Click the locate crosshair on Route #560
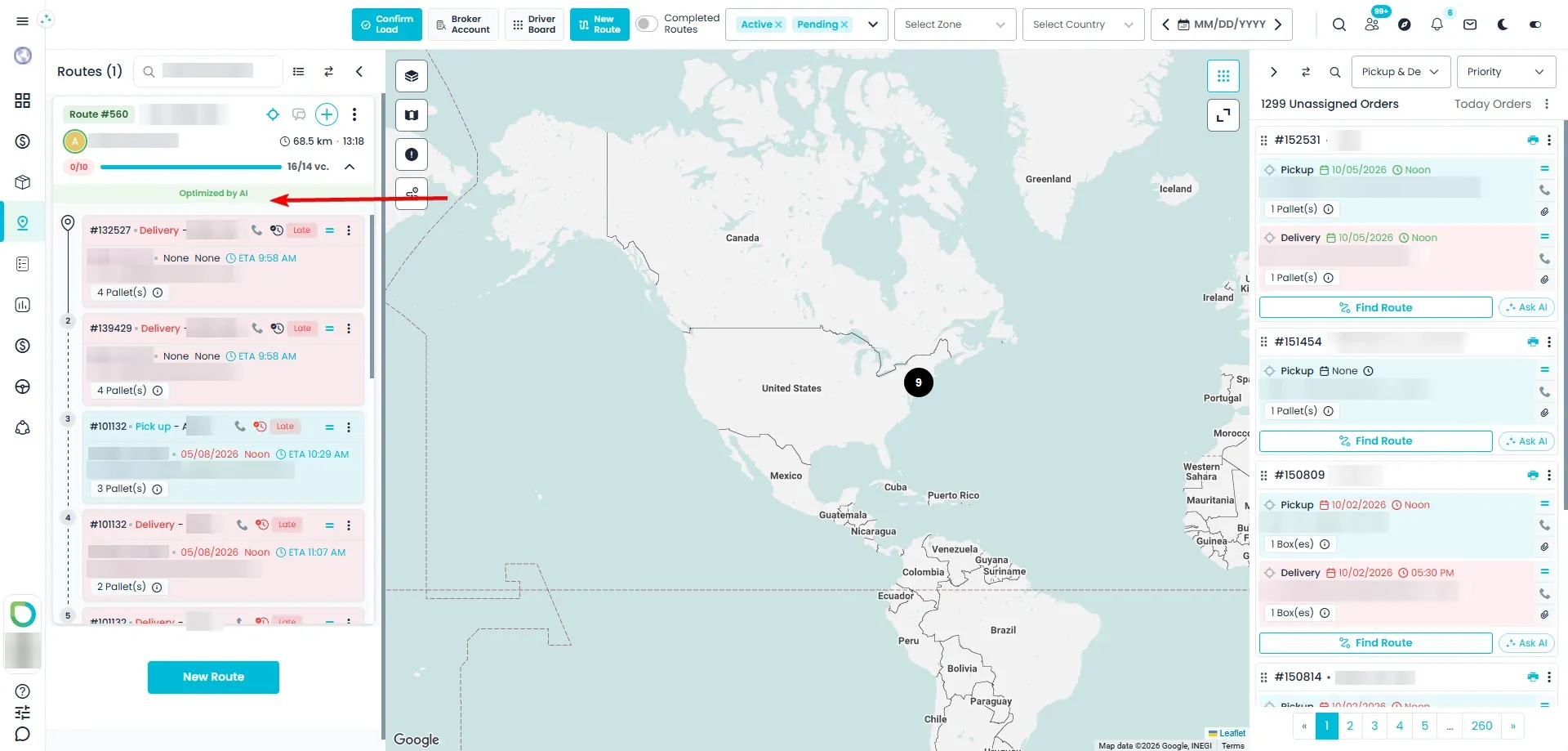This screenshot has width=1568, height=751. click(273, 114)
